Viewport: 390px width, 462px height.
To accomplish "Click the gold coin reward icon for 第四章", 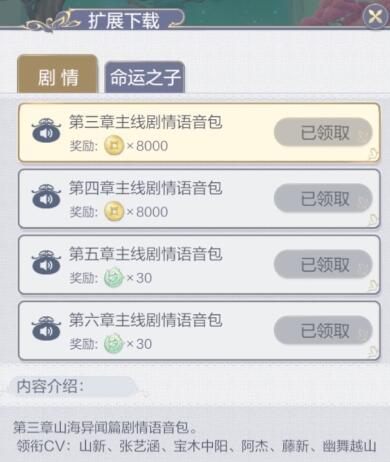I will click(114, 212).
